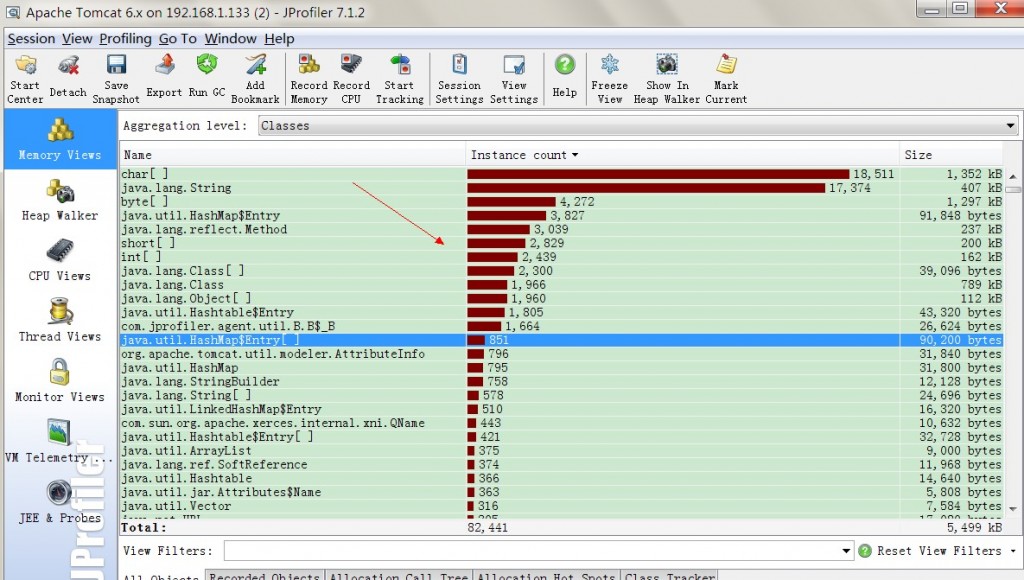Click Reset View Filters
The image size is (1024, 580).
click(x=940, y=550)
